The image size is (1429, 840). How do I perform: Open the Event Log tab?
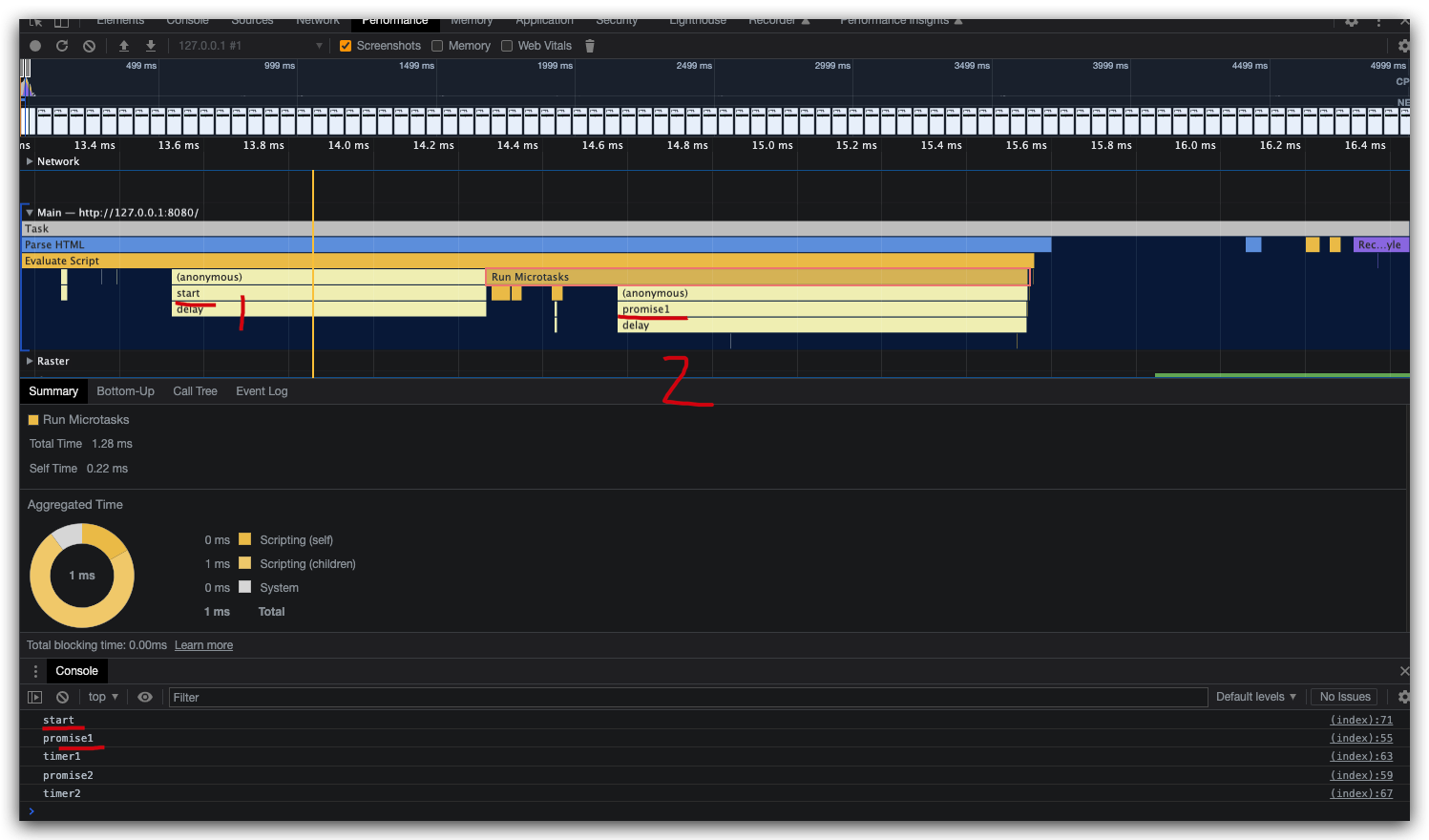[x=262, y=391]
